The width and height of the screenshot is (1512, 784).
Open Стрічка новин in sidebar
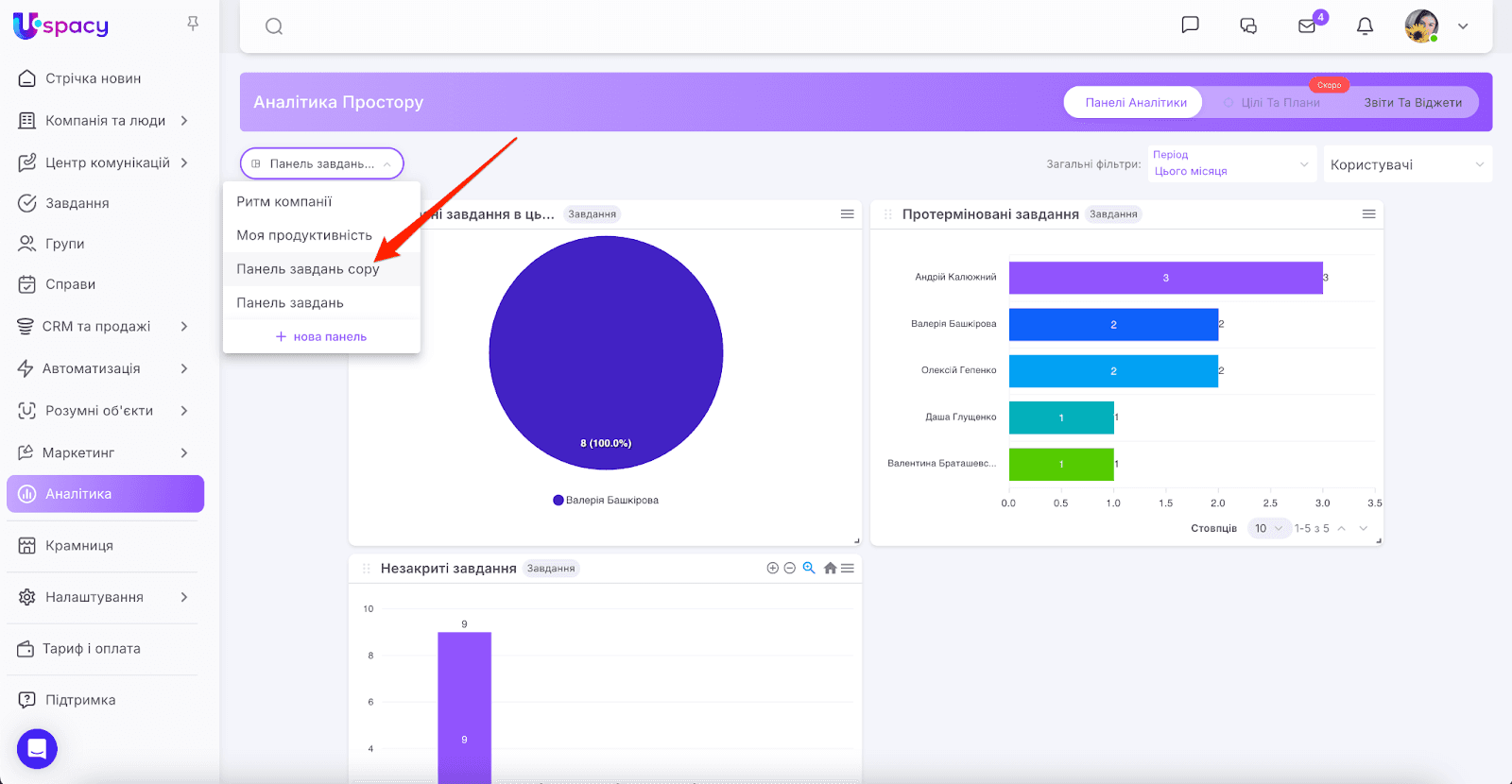pos(93,78)
